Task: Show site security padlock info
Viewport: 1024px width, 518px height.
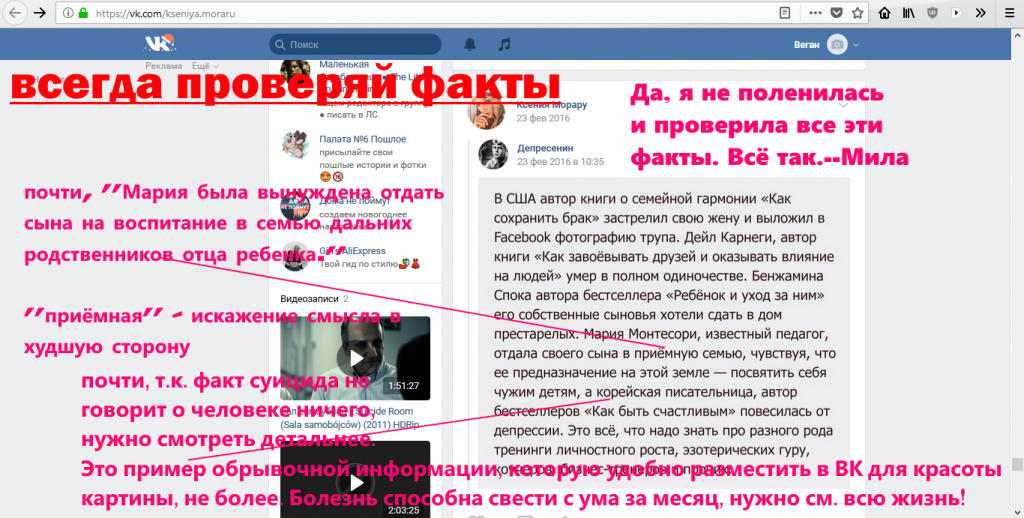Action: (x=83, y=14)
